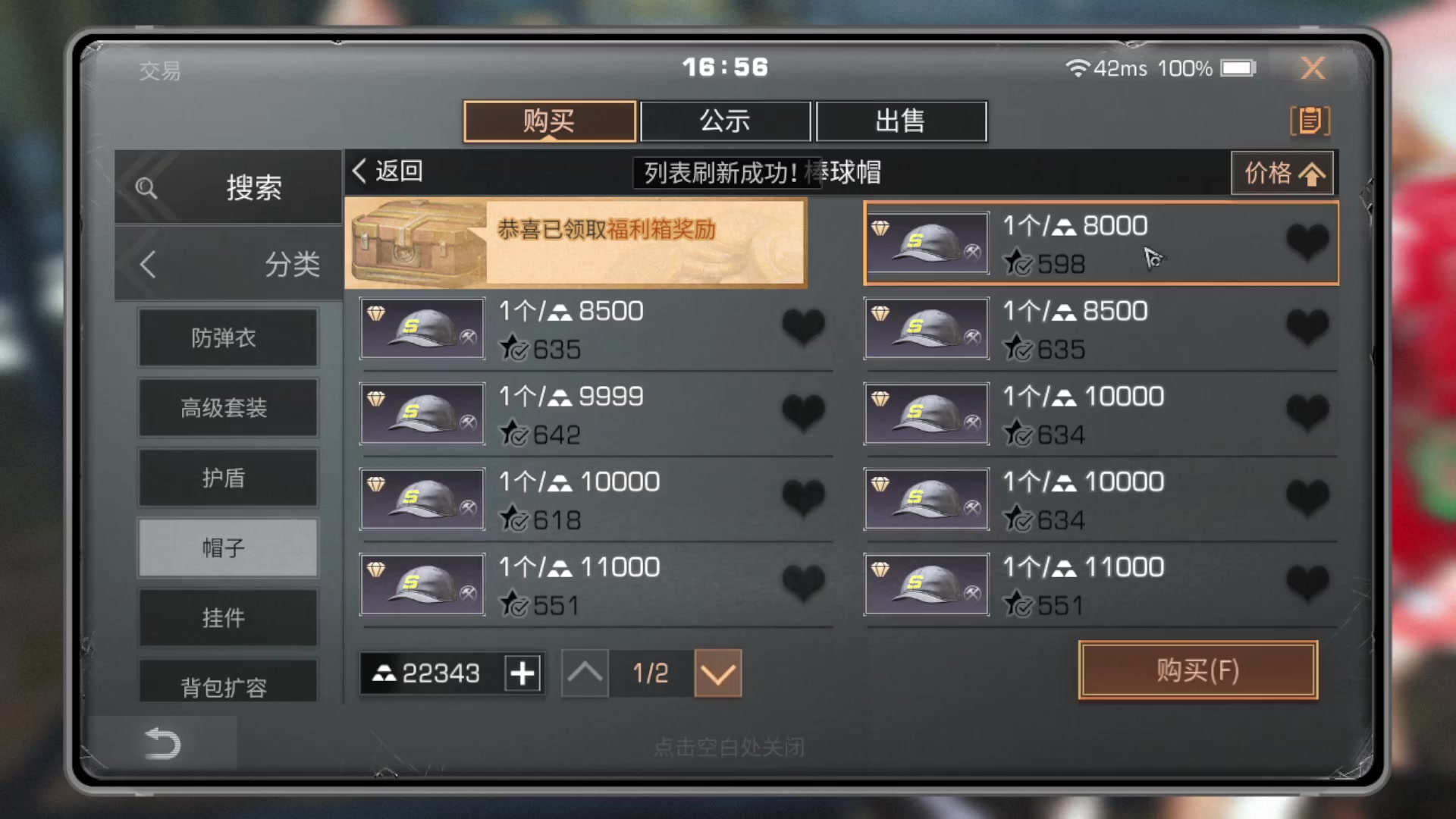Toggle heart on the 9999 cap listing

coord(803,413)
